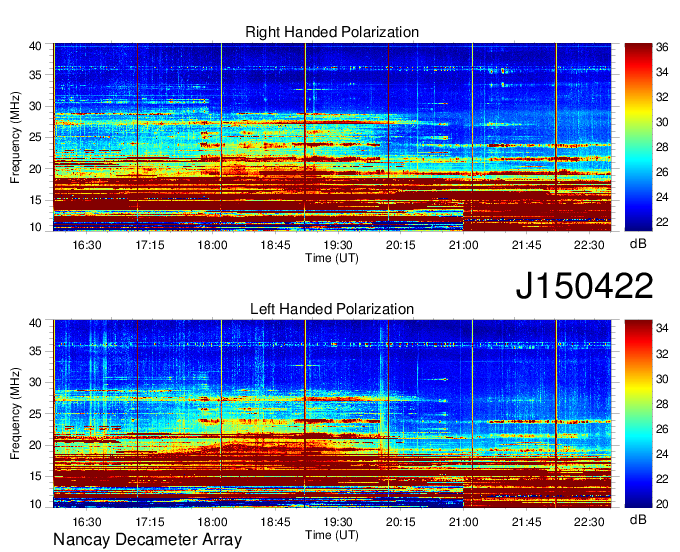
Task: Click the upper plot's 'Time (UT)' axis label
Action: click(x=332, y=258)
